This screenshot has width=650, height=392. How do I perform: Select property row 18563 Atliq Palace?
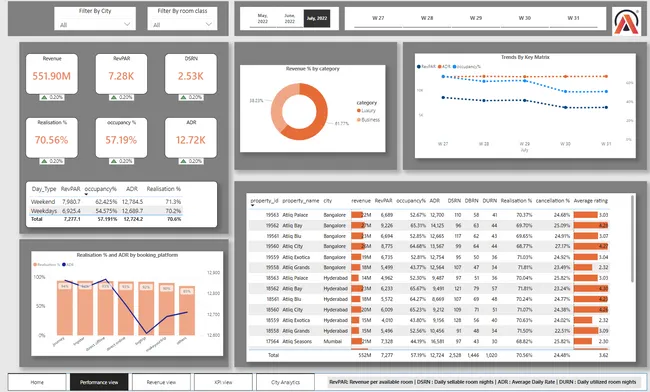click(x=429, y=278)
